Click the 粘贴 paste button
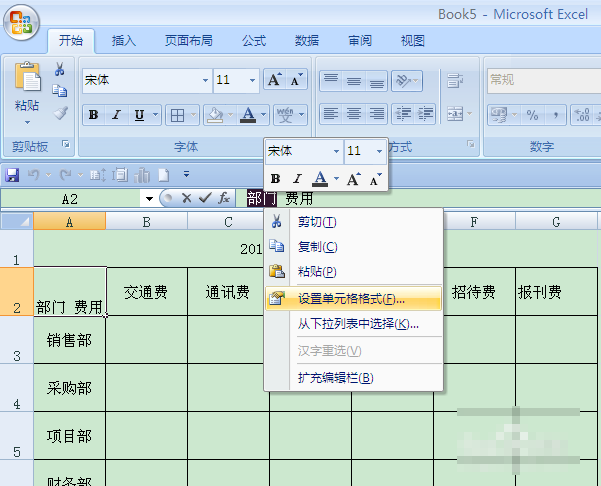 click(x=27, y=93)
